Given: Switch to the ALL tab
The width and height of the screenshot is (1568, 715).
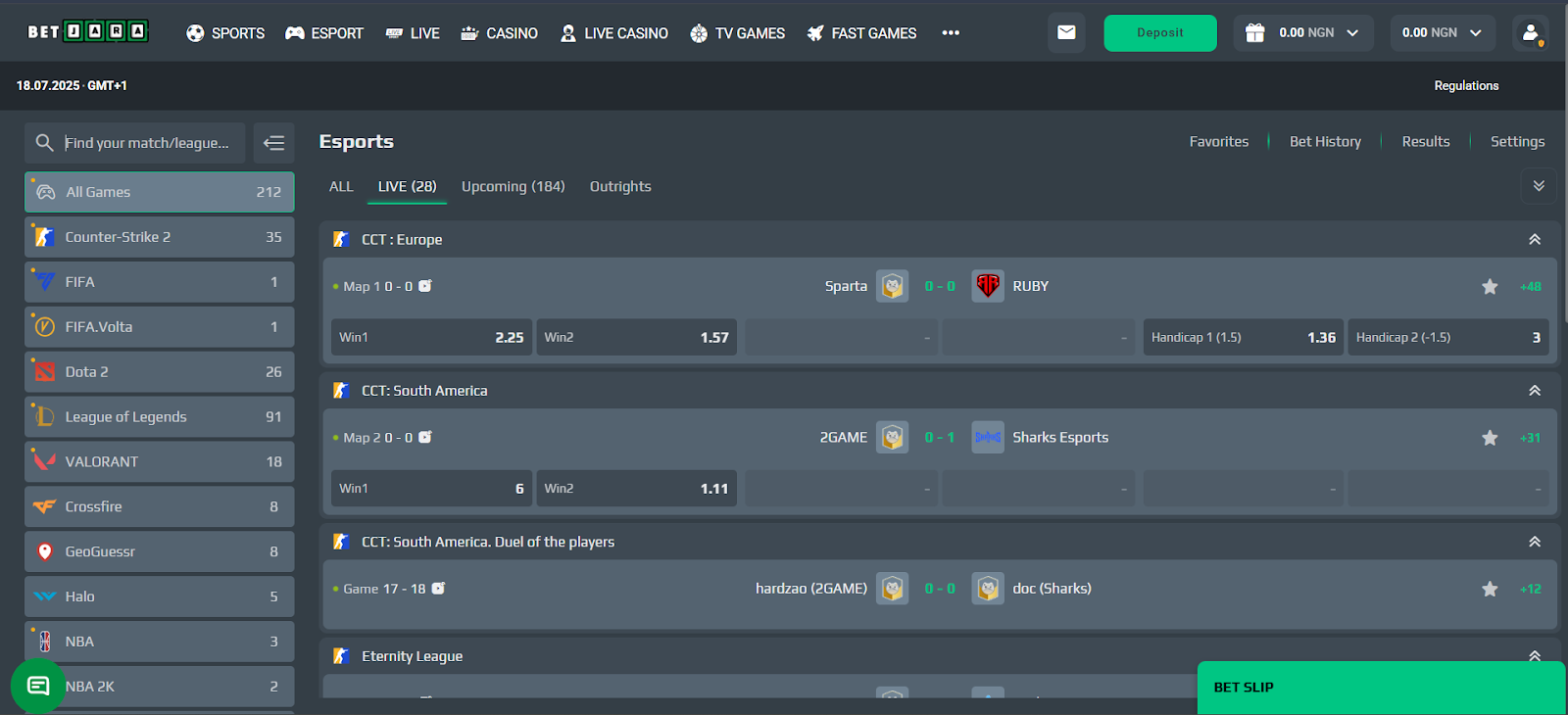Looking at the screenshot, I should (341, 186).
